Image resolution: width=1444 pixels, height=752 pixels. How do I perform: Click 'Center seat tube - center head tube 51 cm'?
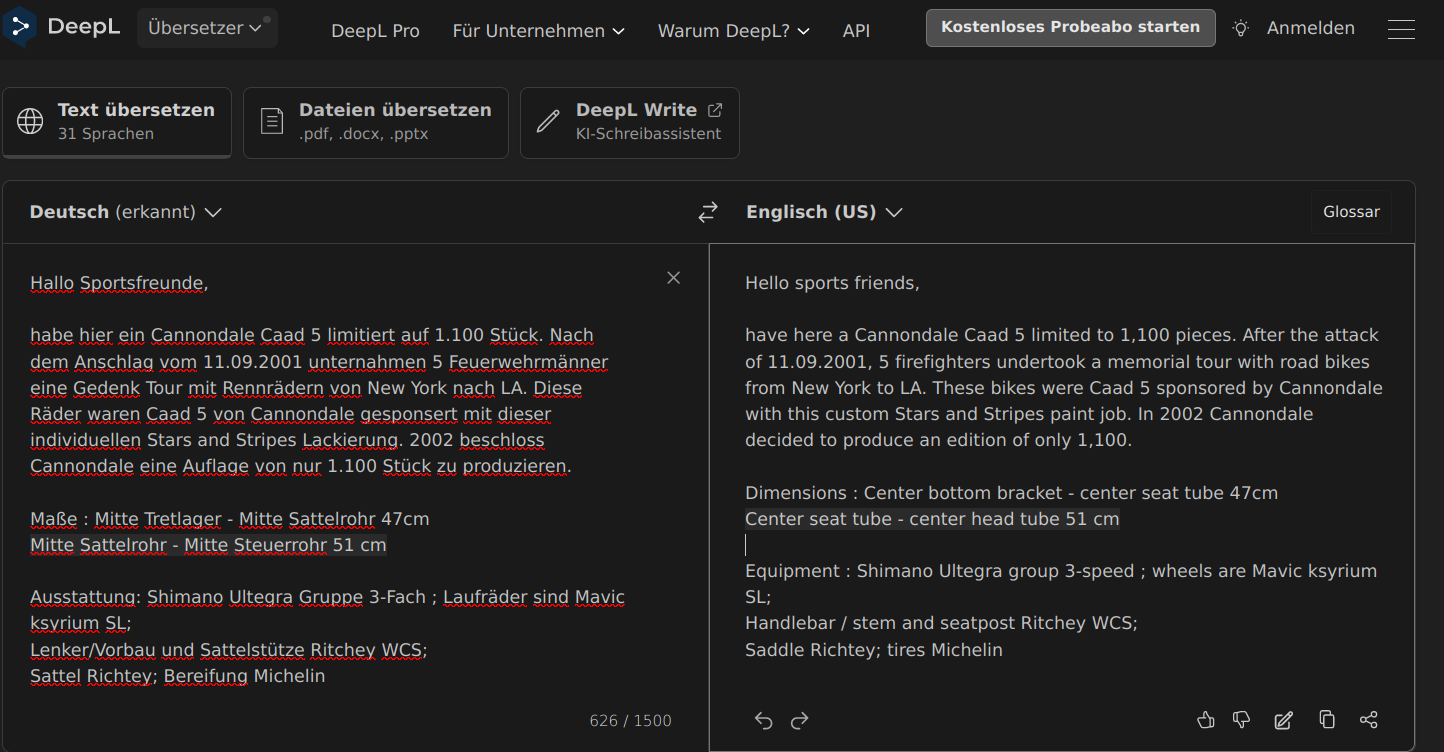click(x=932, y=519)
